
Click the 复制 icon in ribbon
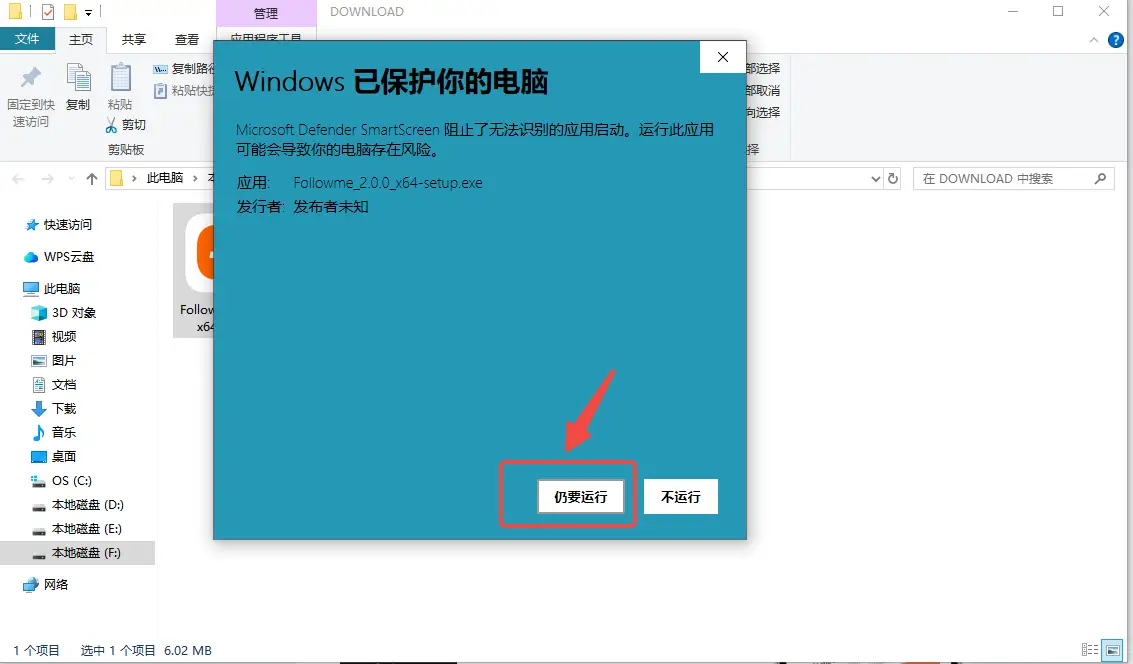pos(78,78)
